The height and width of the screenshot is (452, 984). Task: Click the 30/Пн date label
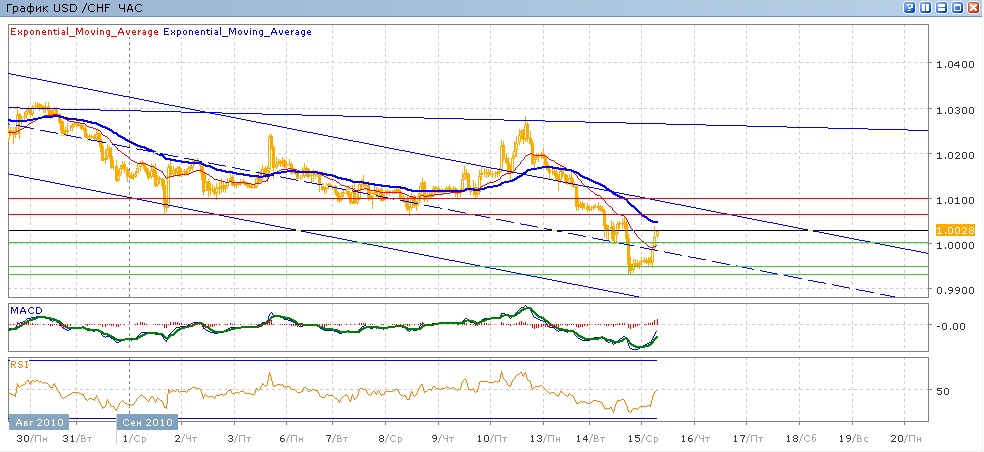(x=31, y=438)
